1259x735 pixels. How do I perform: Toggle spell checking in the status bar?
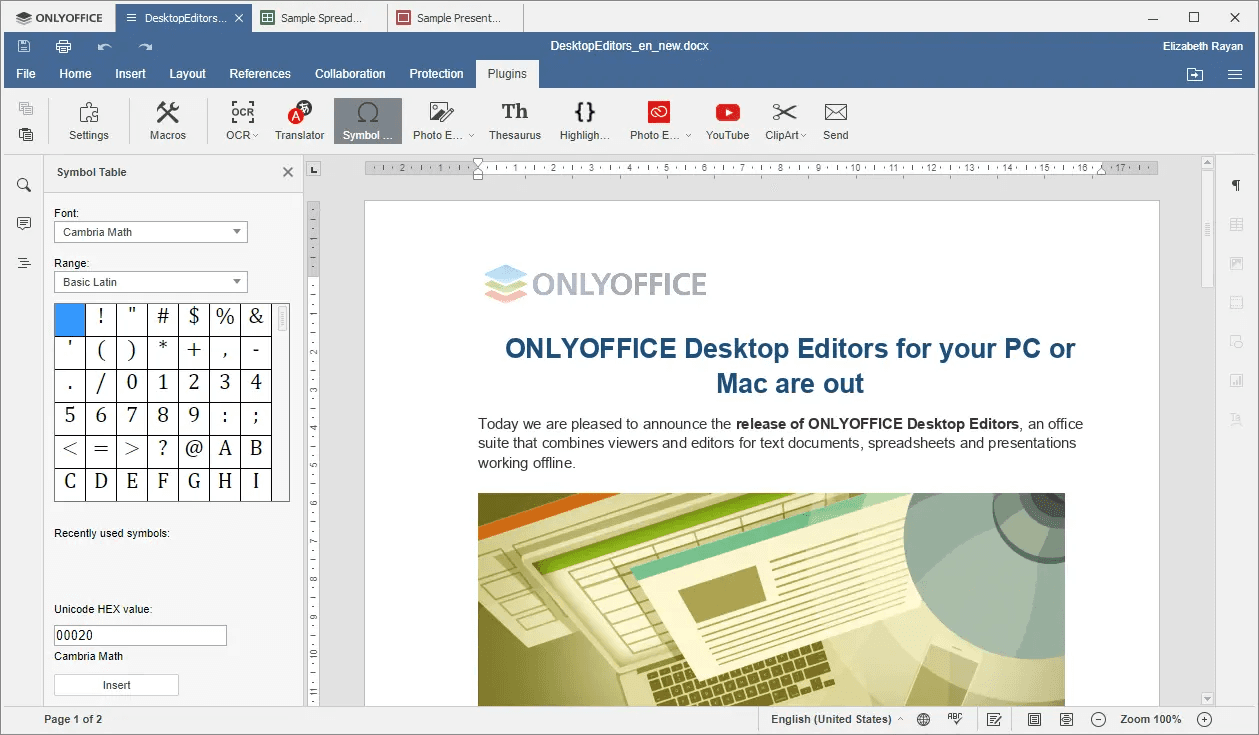pyautogui.click(x=955, y=719)
